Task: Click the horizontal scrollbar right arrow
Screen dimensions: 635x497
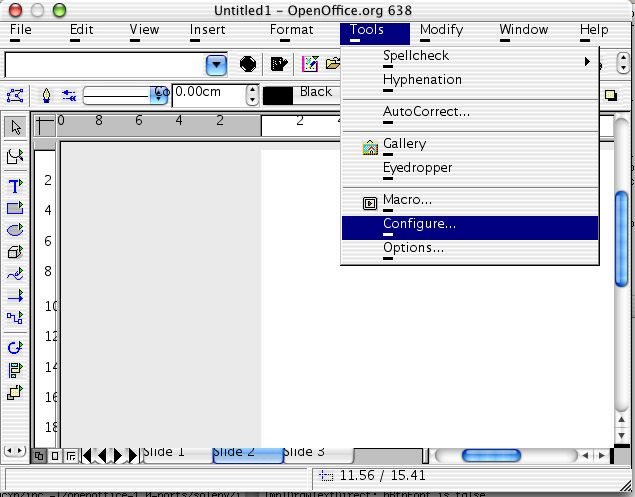Action: click(x=601, y=456)
